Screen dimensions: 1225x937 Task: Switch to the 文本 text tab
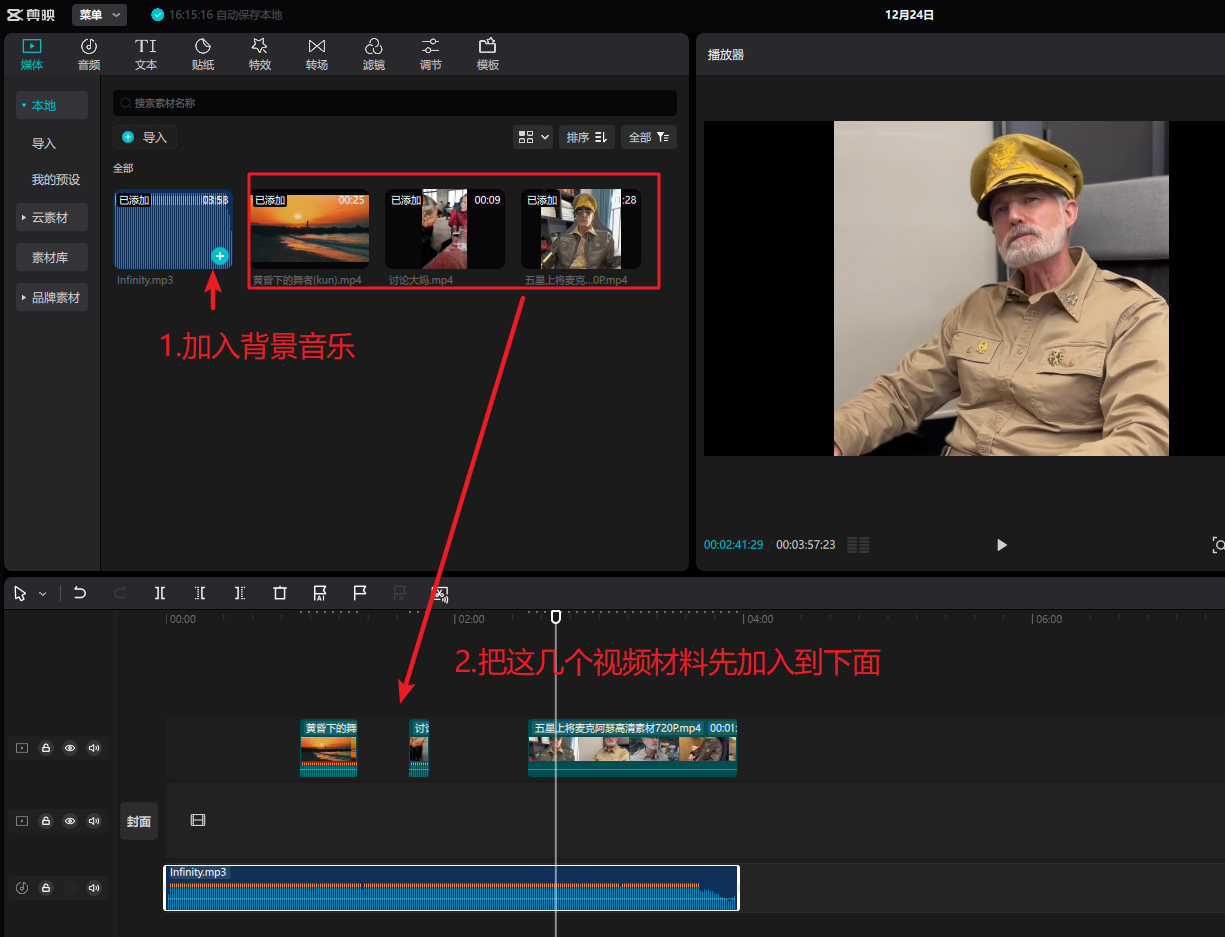tap(146, 54)
